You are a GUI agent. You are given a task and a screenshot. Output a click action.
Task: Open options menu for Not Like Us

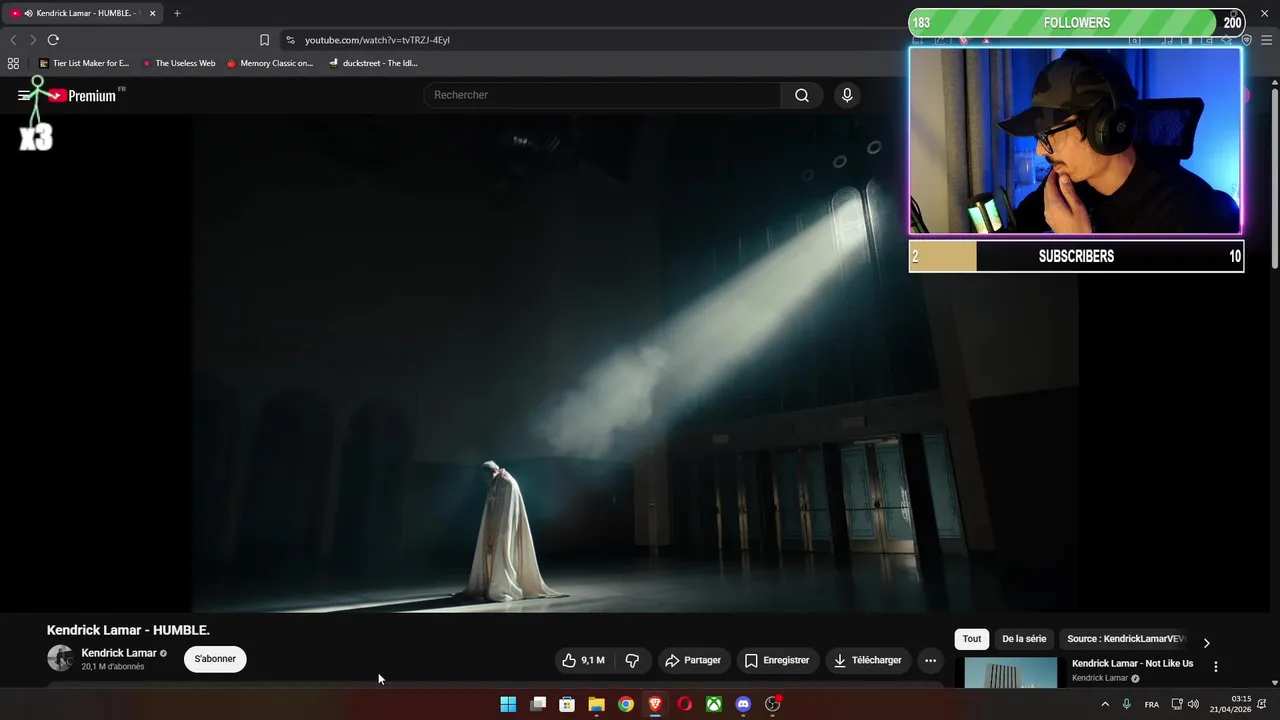tap(1216, 667)
